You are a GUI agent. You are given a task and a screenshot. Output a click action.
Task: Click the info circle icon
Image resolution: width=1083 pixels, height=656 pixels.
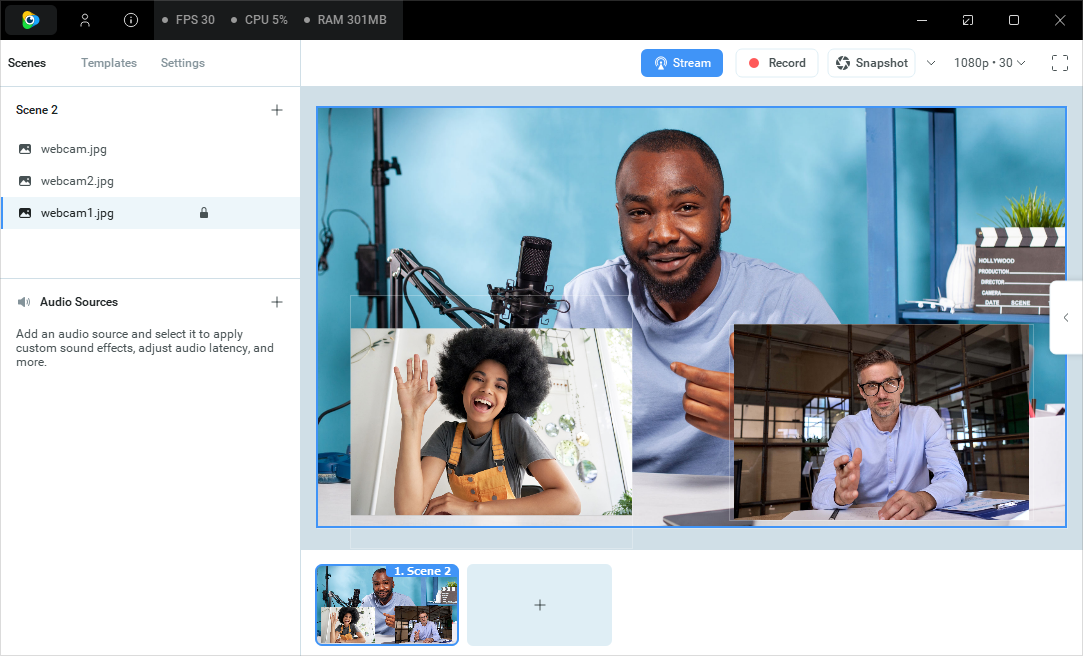[x=131, y=20]
